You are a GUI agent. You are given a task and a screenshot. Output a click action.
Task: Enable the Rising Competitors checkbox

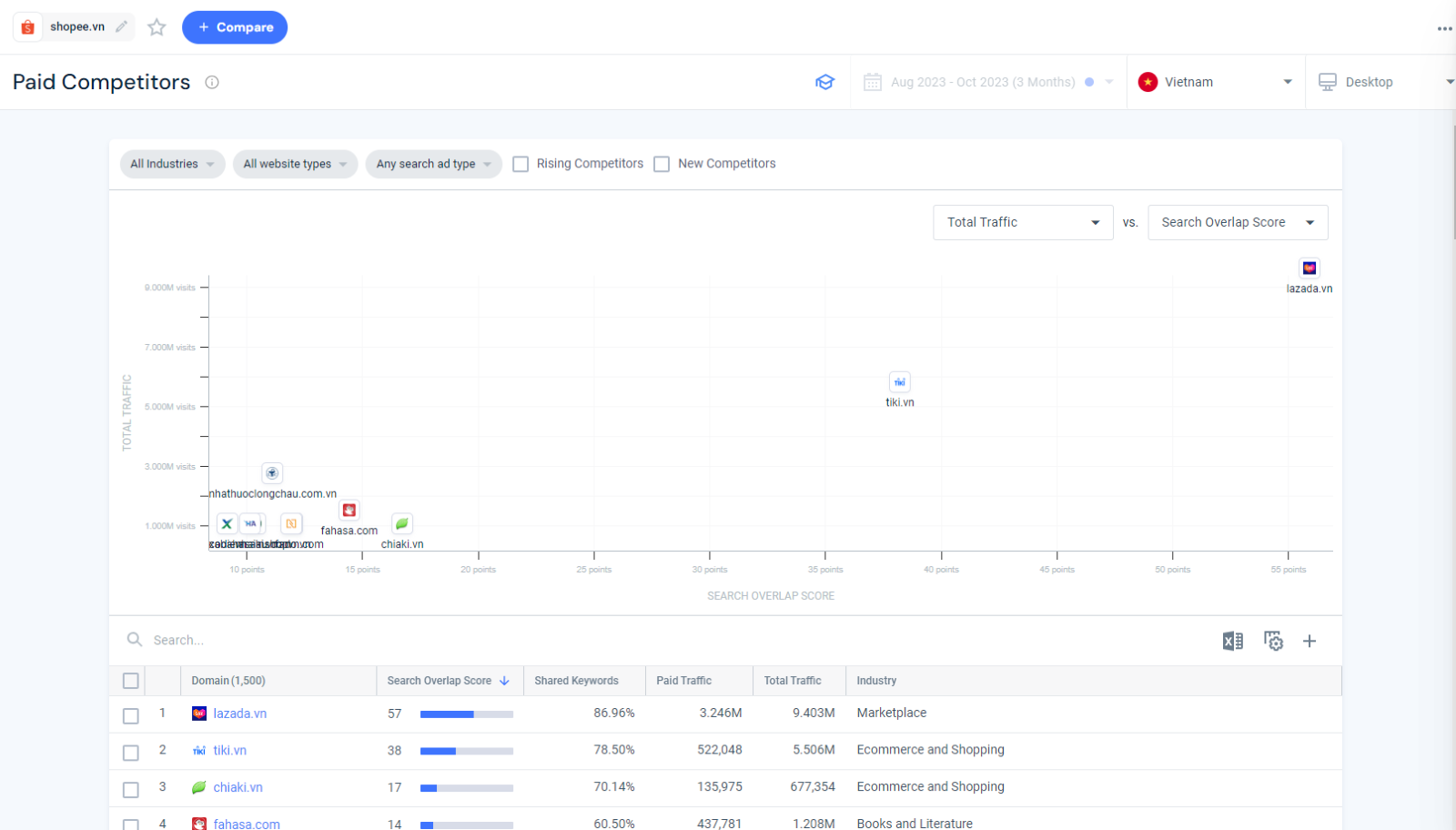(521, 164)
